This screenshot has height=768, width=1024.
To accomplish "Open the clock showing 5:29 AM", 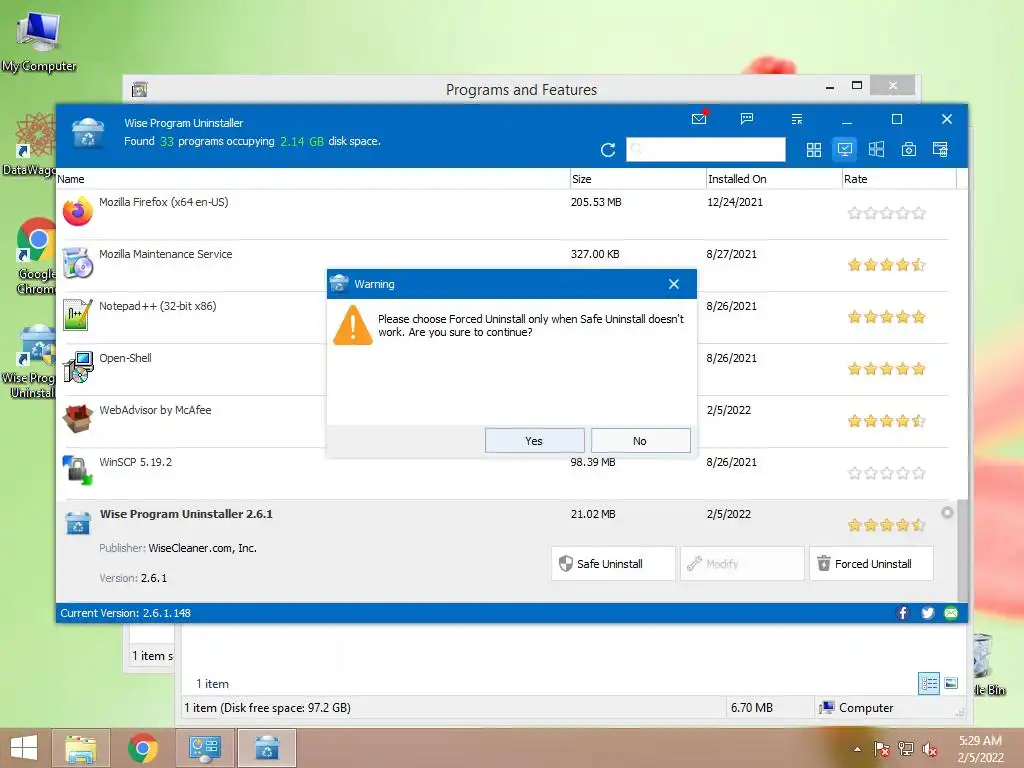I will pyautogui.click(x=980, y=749).
